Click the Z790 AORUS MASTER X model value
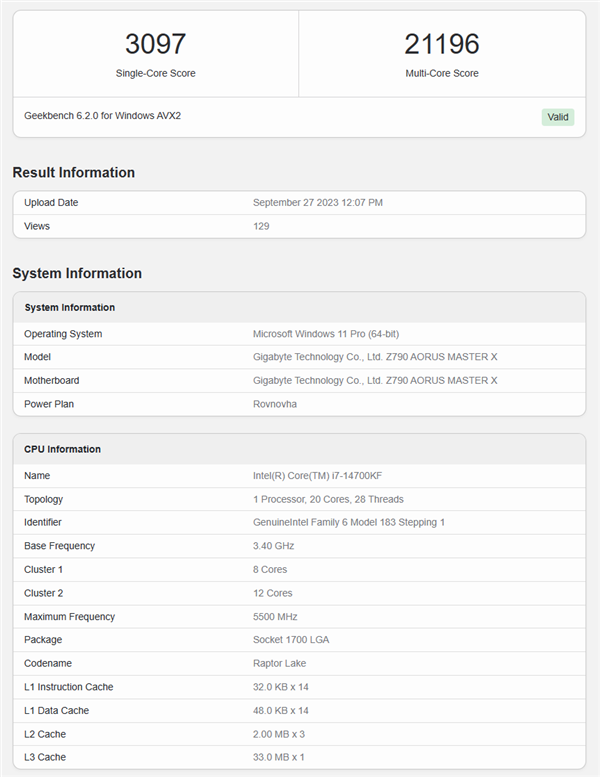Viewport: 600px width, 777px height. click(x=374, y=357)
